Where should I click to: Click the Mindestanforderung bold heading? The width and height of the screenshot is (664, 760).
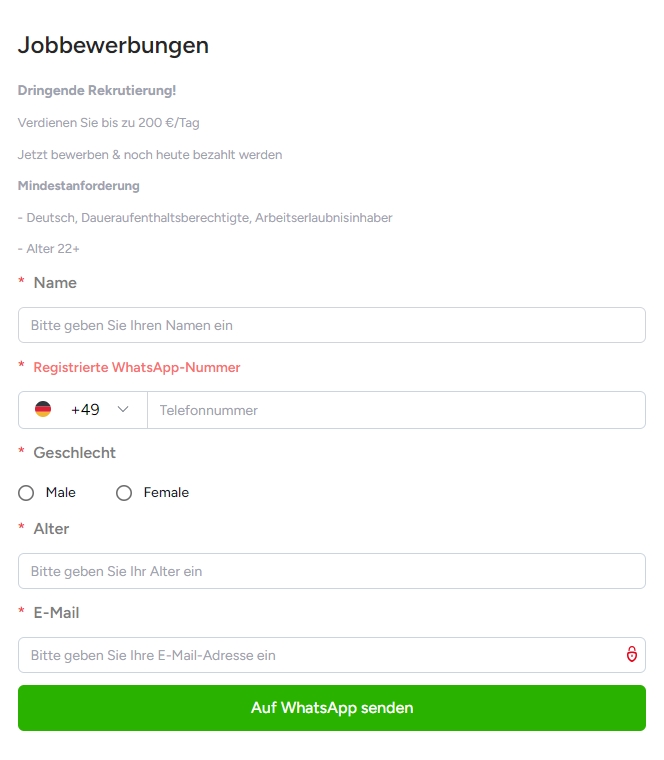tap(79, 186)
